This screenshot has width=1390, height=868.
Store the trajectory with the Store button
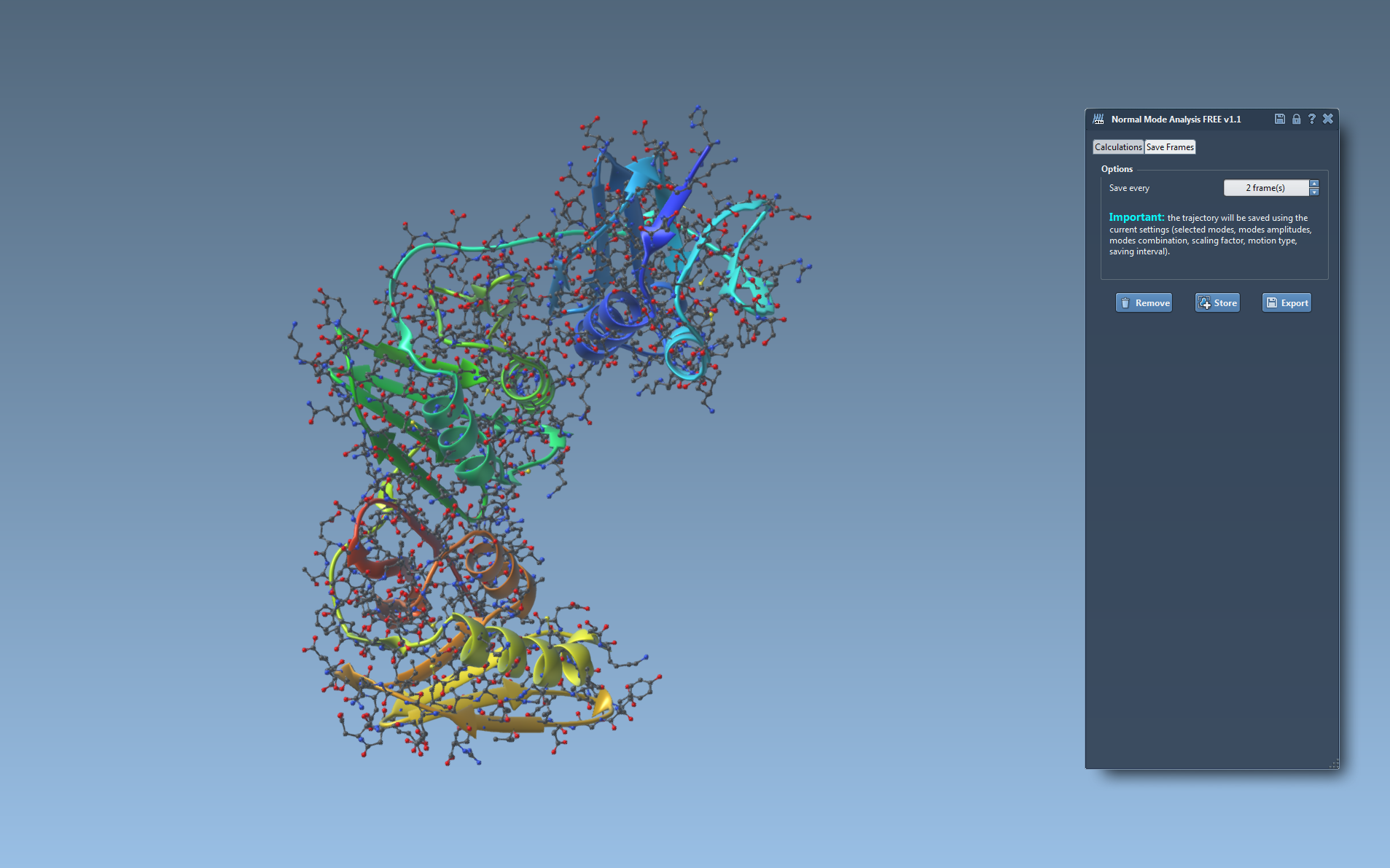tap(1217, 303)
